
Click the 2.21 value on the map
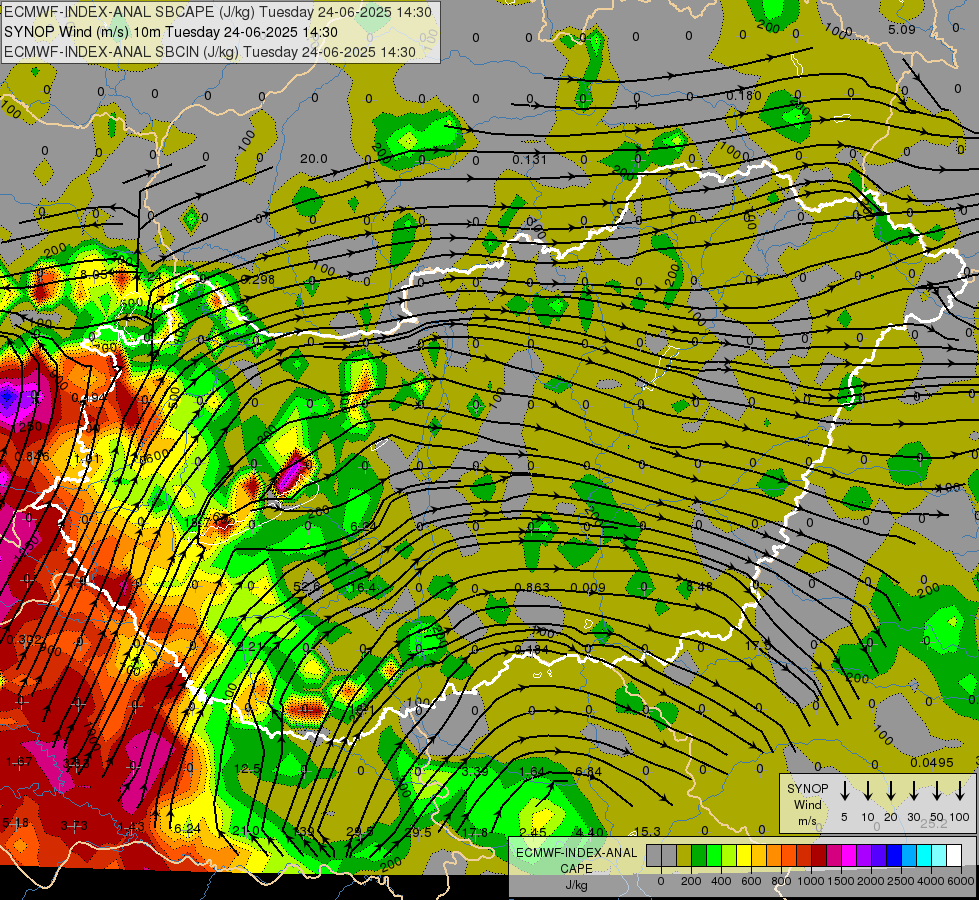click(250, 646)
